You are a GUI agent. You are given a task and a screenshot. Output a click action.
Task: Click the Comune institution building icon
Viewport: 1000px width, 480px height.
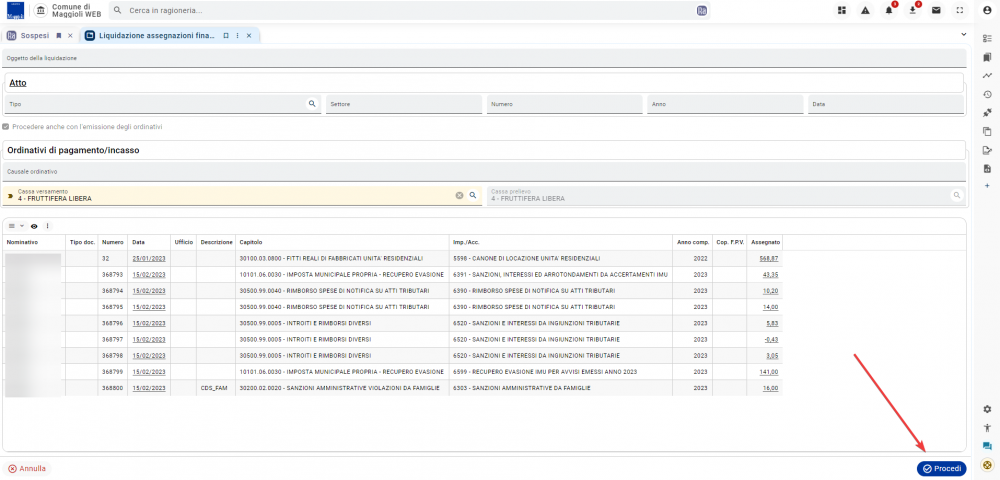coord(41,11)
